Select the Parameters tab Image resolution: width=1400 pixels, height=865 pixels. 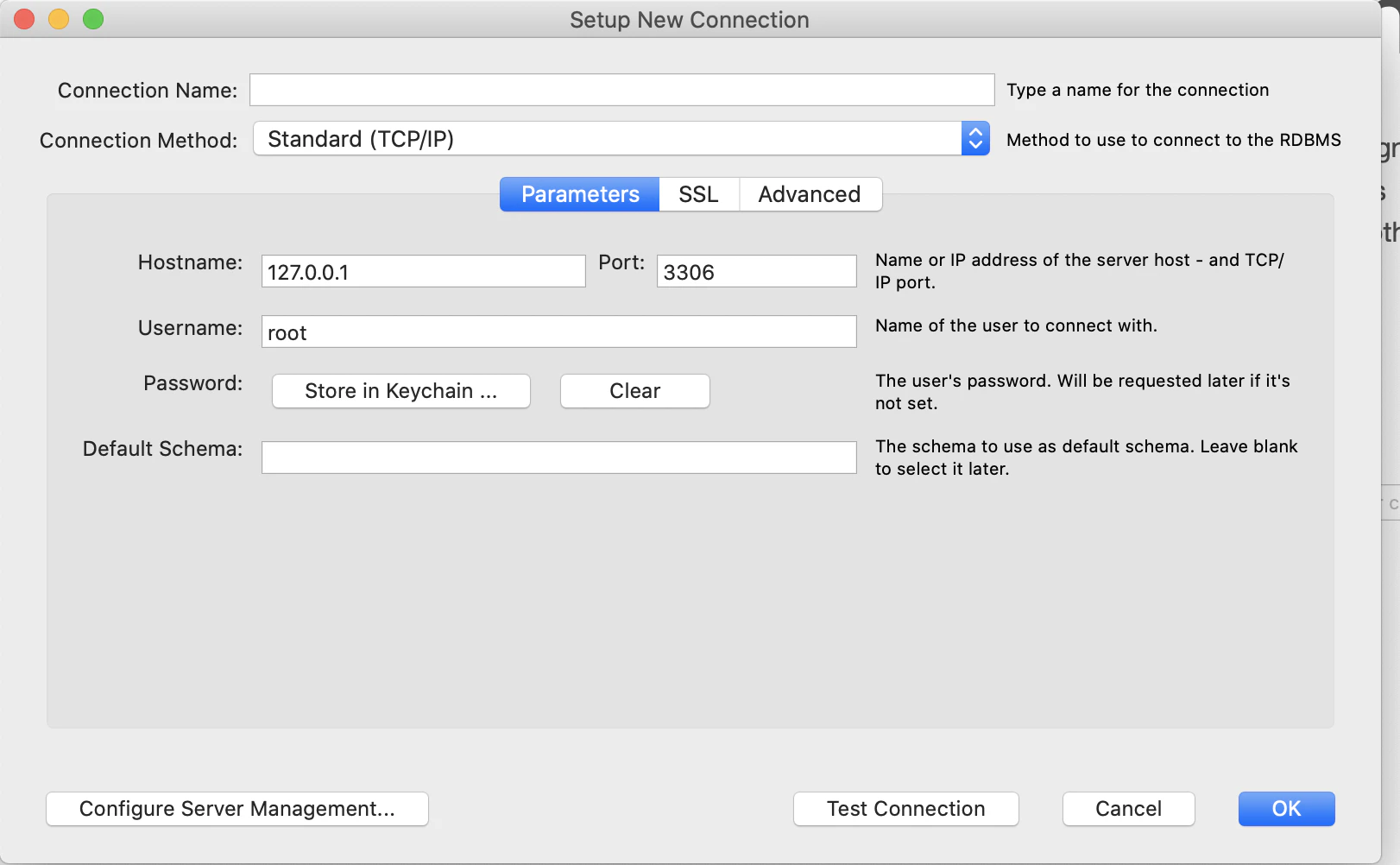[x=580, y=194]
